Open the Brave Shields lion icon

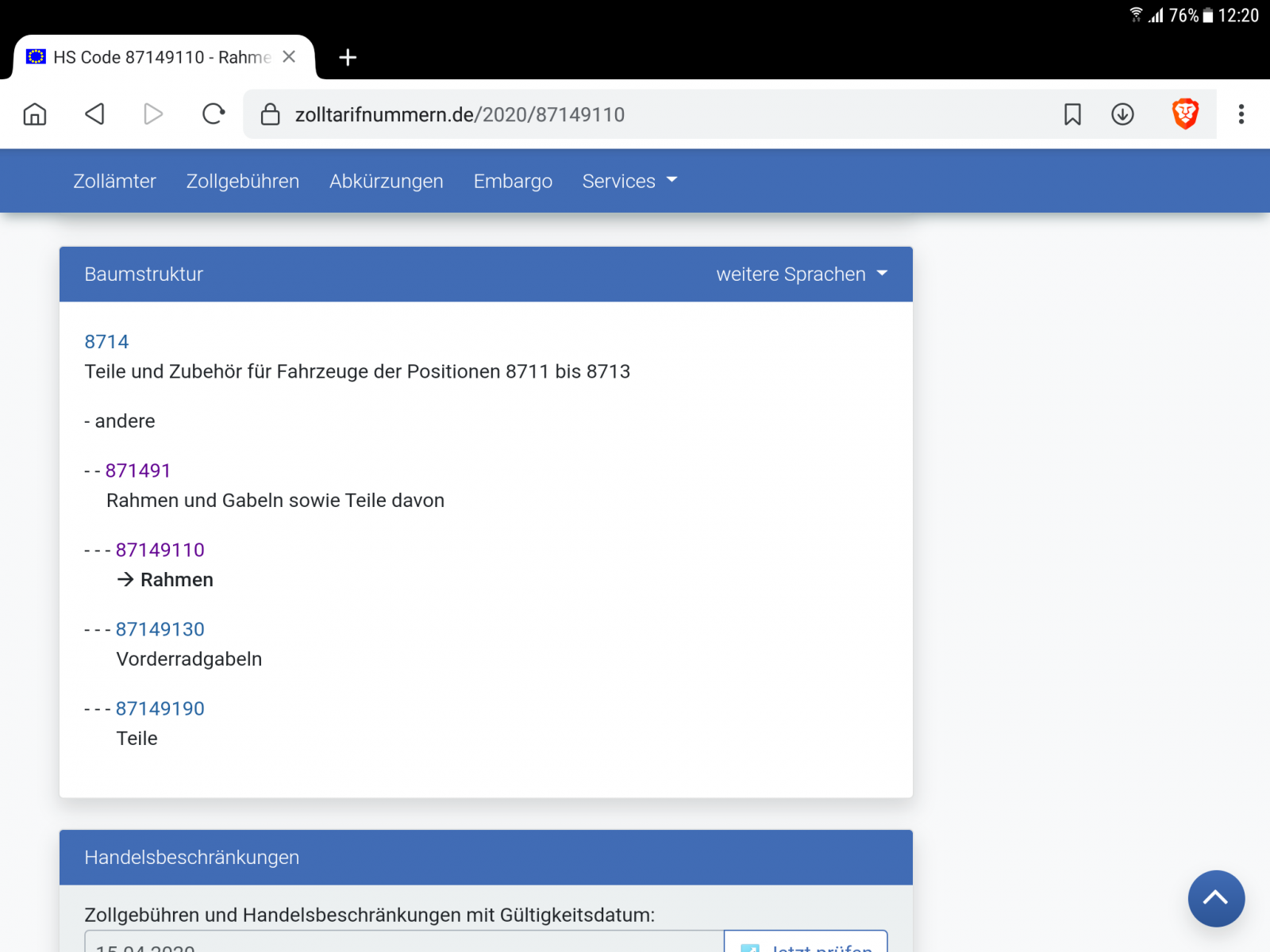1185,114
